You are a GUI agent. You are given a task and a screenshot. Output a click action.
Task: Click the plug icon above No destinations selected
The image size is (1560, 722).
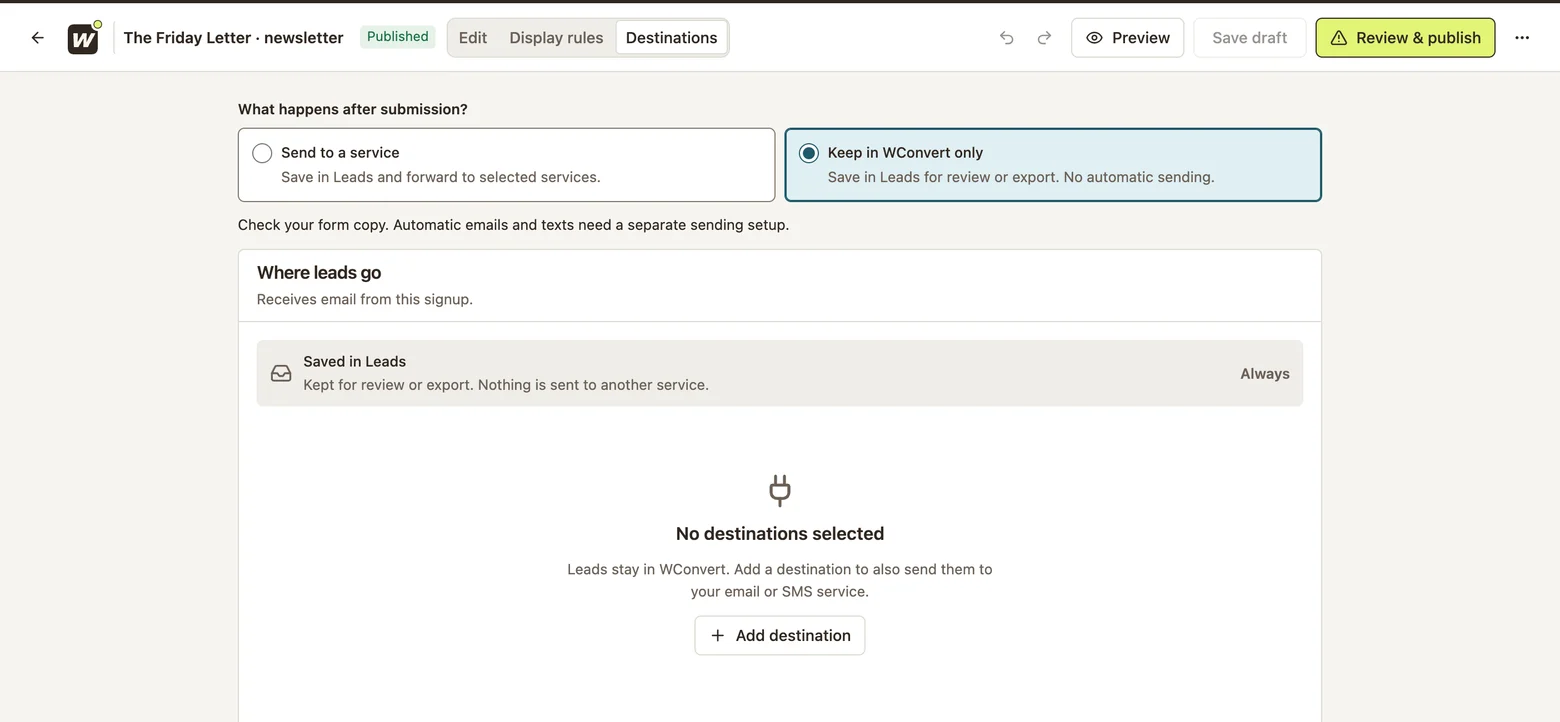780,490
